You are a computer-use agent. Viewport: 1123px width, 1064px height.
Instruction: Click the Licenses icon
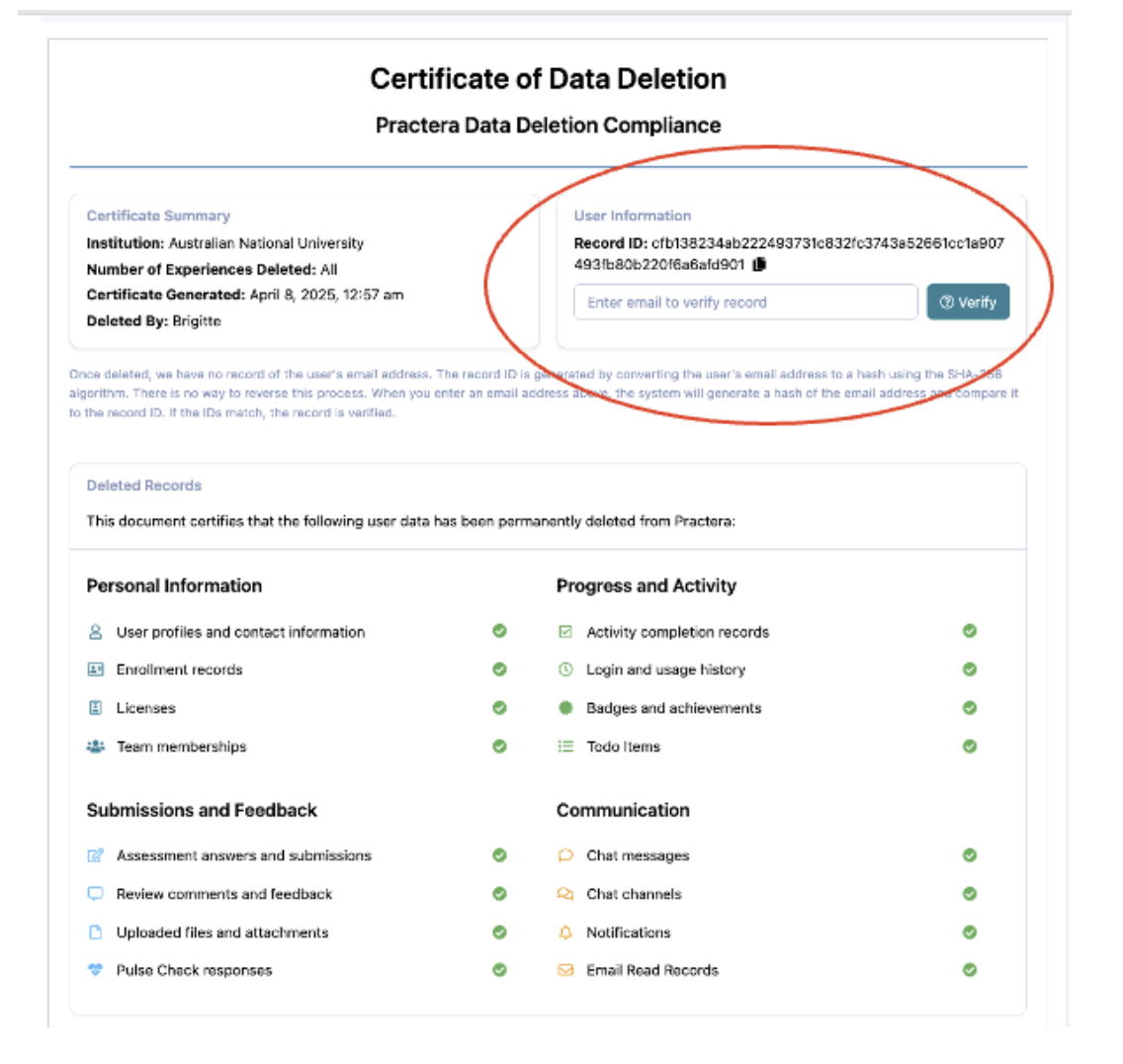tap(96, 708)
